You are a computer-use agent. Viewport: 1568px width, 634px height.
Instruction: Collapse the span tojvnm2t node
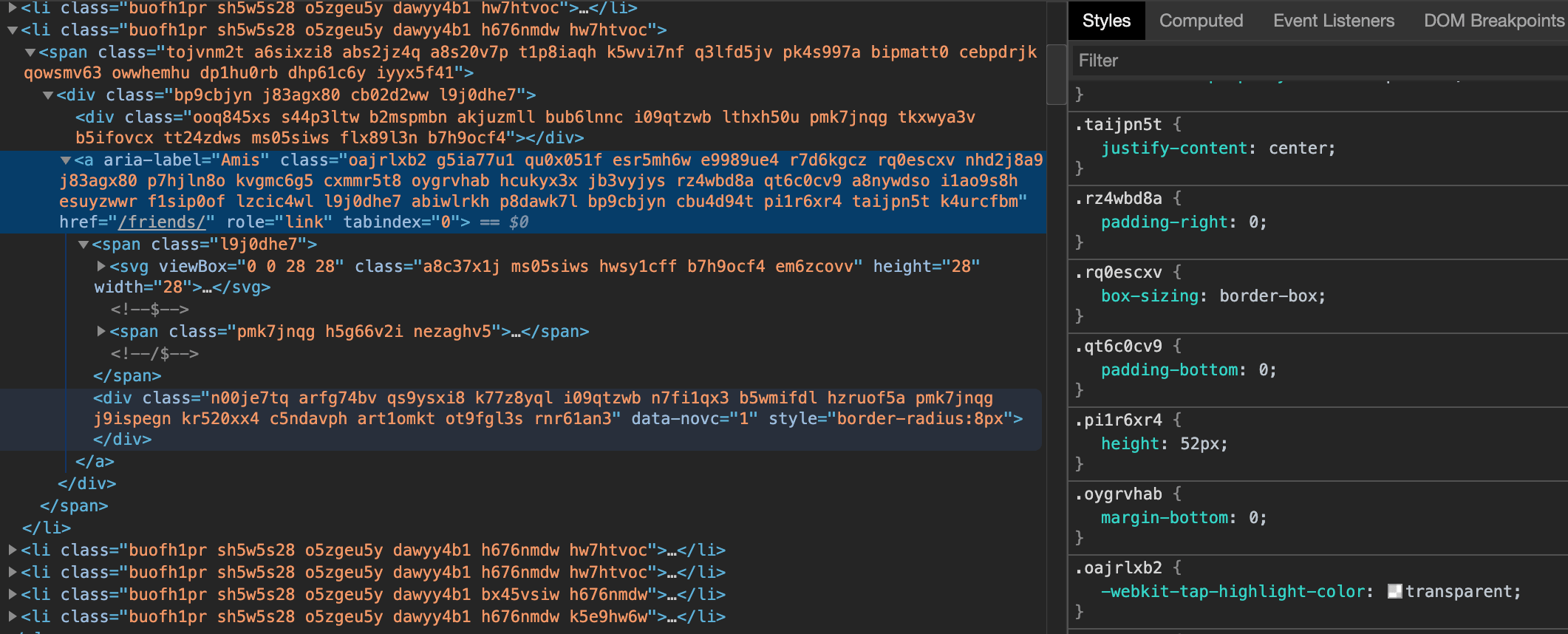30,52
